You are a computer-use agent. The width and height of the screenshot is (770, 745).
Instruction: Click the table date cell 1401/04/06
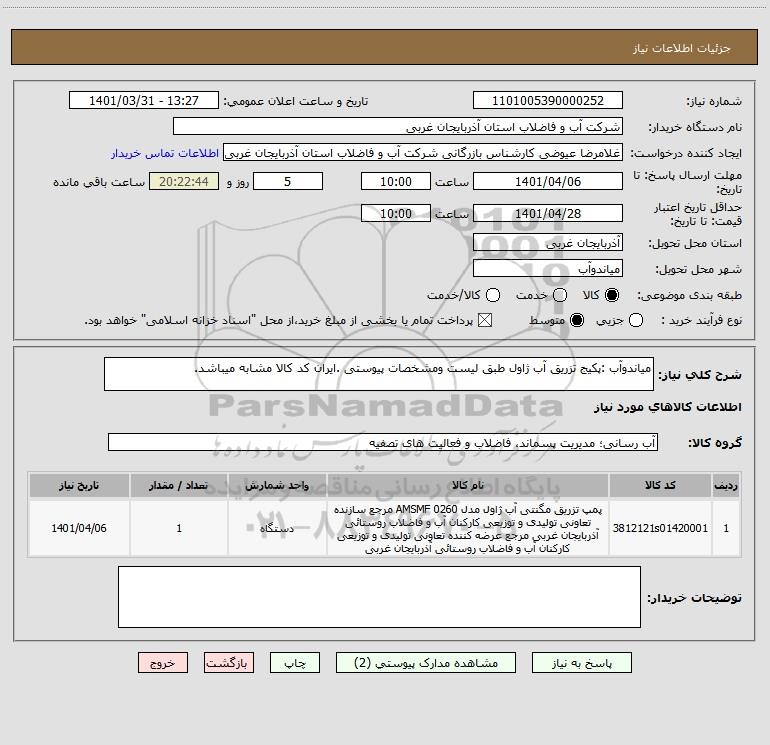pos(79,528)
